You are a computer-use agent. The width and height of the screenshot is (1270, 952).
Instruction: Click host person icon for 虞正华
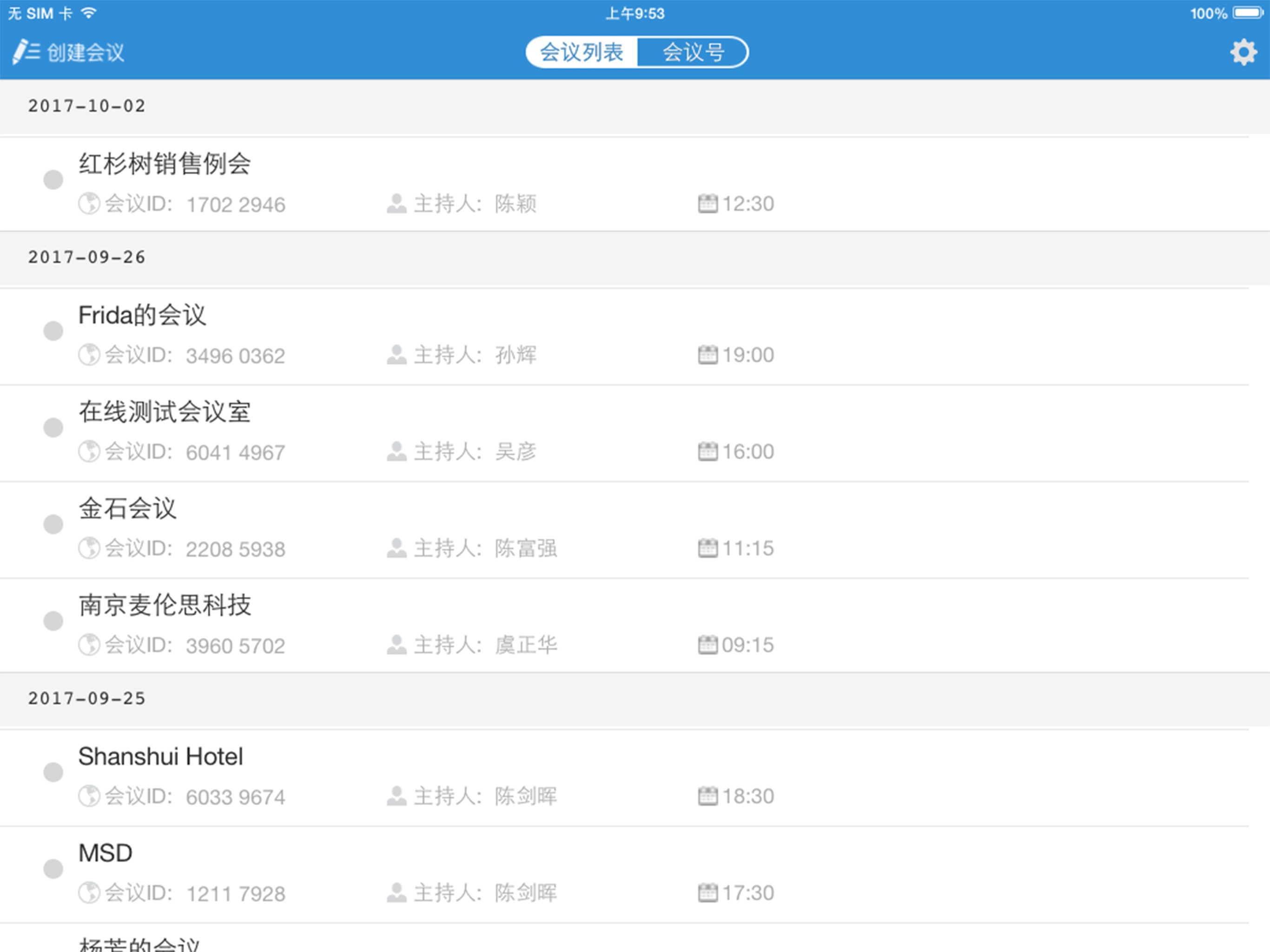click(x=397, y=645)
